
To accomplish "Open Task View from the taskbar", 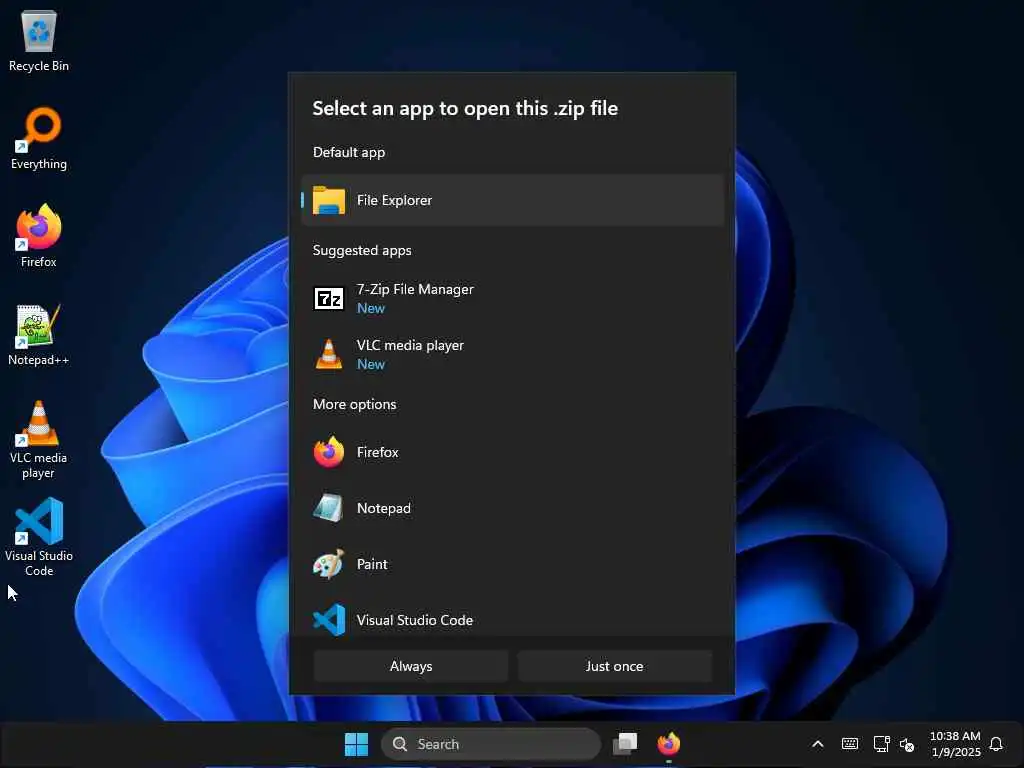I will (x=625, y=744).
